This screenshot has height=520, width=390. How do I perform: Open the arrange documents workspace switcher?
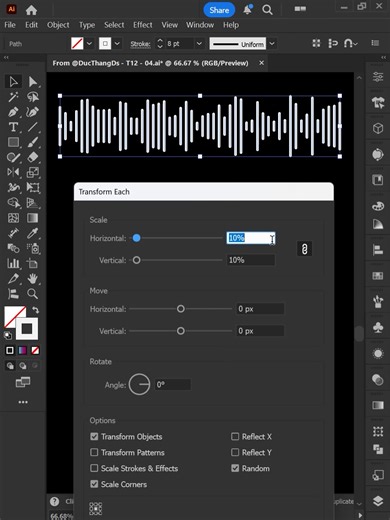coord(300,9)
